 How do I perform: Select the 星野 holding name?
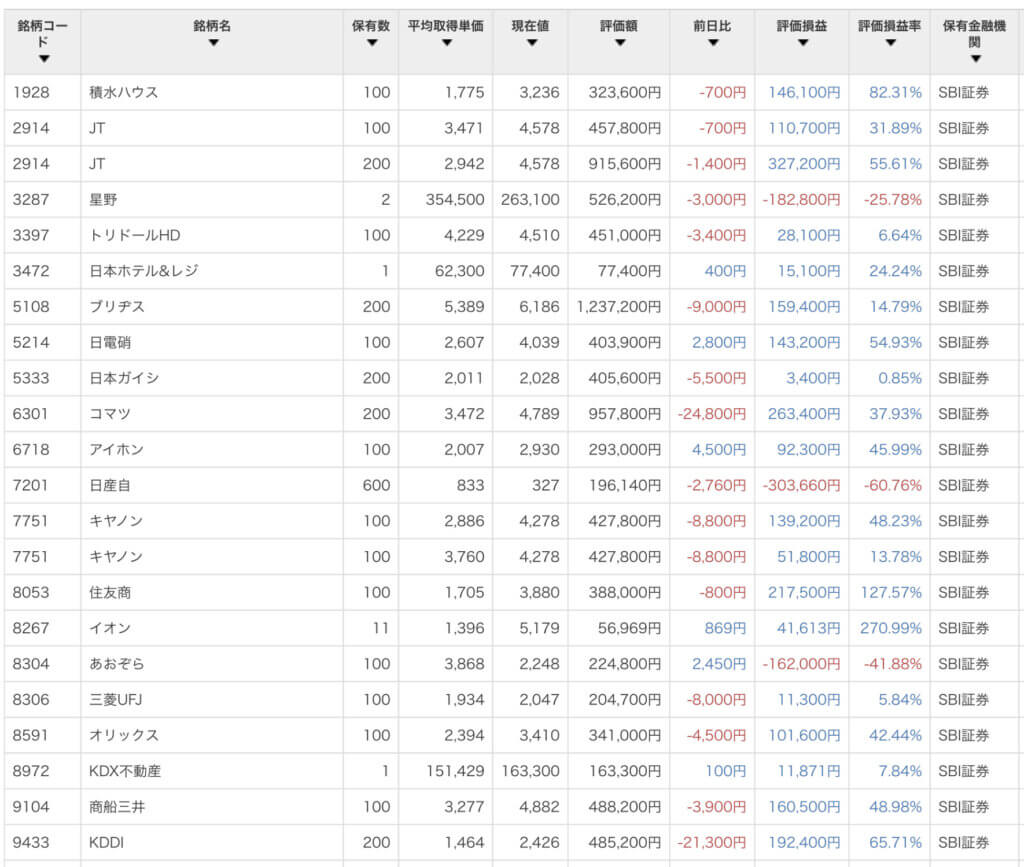pos(103,200)
